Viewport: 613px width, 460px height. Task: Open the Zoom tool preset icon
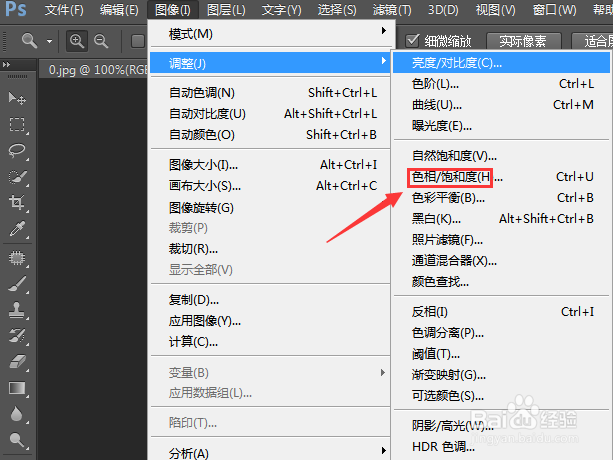(x=29, y=41)
